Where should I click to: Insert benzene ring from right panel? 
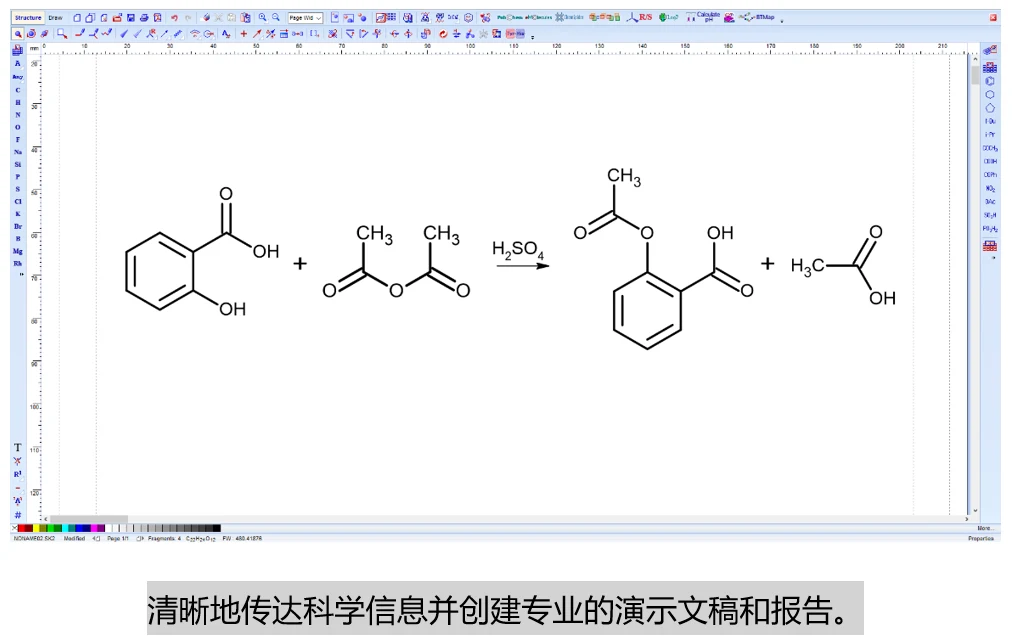pos(989,81)
